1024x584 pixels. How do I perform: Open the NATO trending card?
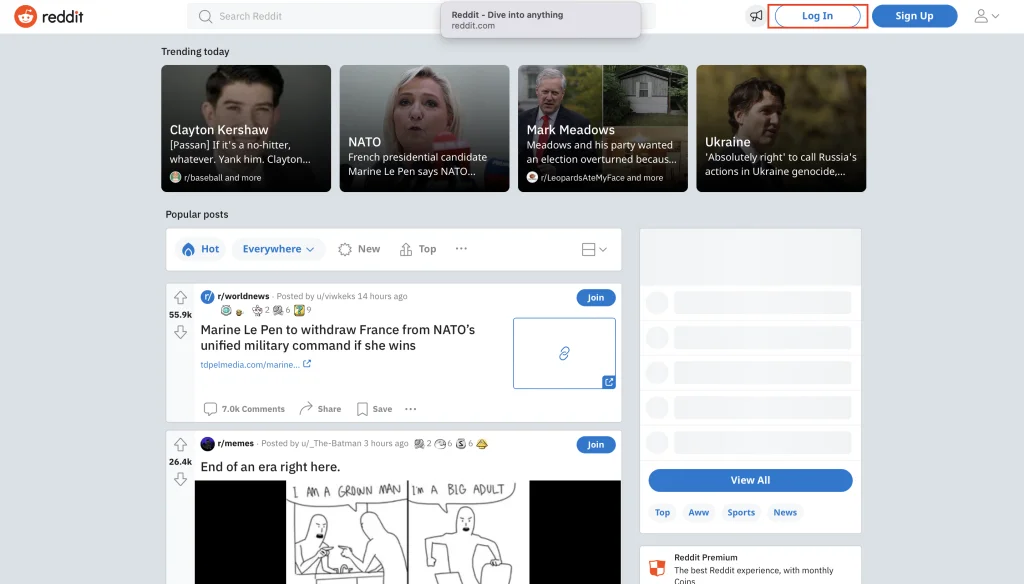point(424,128)
